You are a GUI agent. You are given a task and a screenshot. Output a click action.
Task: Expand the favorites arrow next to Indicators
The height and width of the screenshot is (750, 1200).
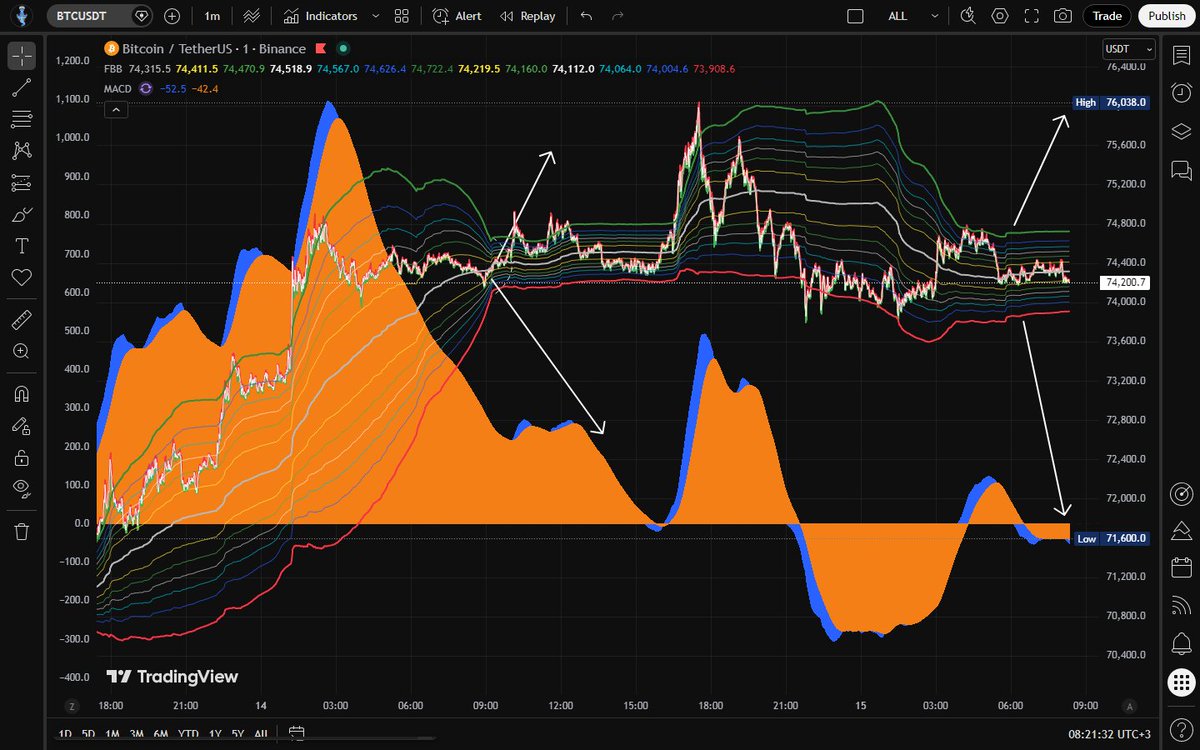375,16
